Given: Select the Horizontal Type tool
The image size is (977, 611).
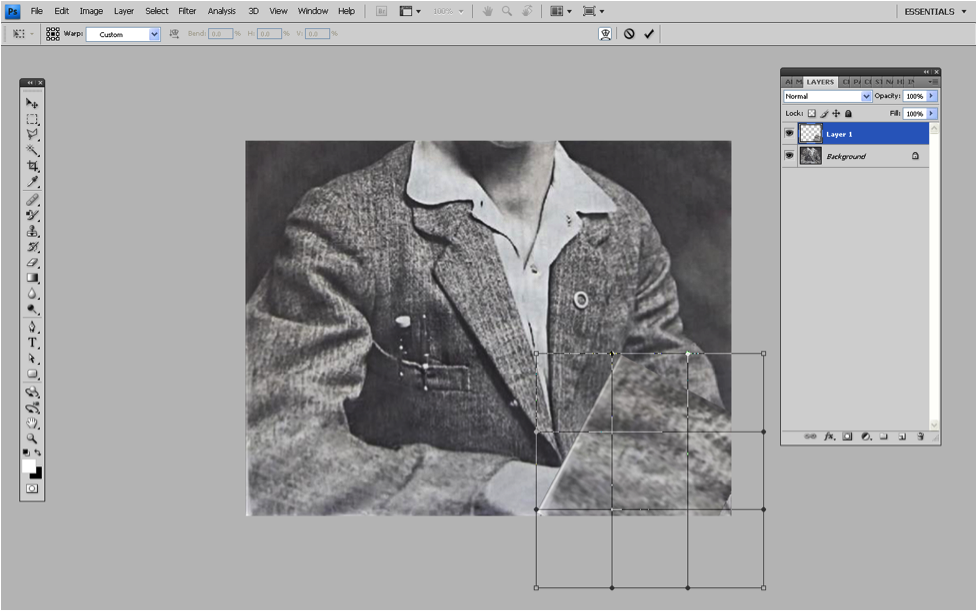Looking at the screenshot, I should pyautogui.click(x=32, y=342).
